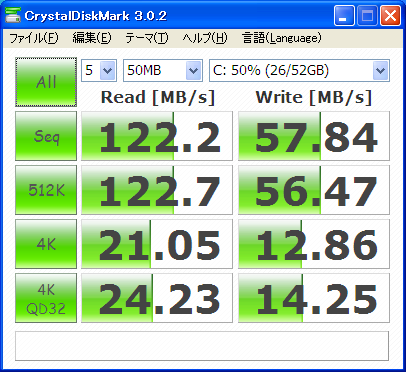The image size is (406, 372).
Task: Open the ファイル(F) menu
Action: tap(33, 38)
